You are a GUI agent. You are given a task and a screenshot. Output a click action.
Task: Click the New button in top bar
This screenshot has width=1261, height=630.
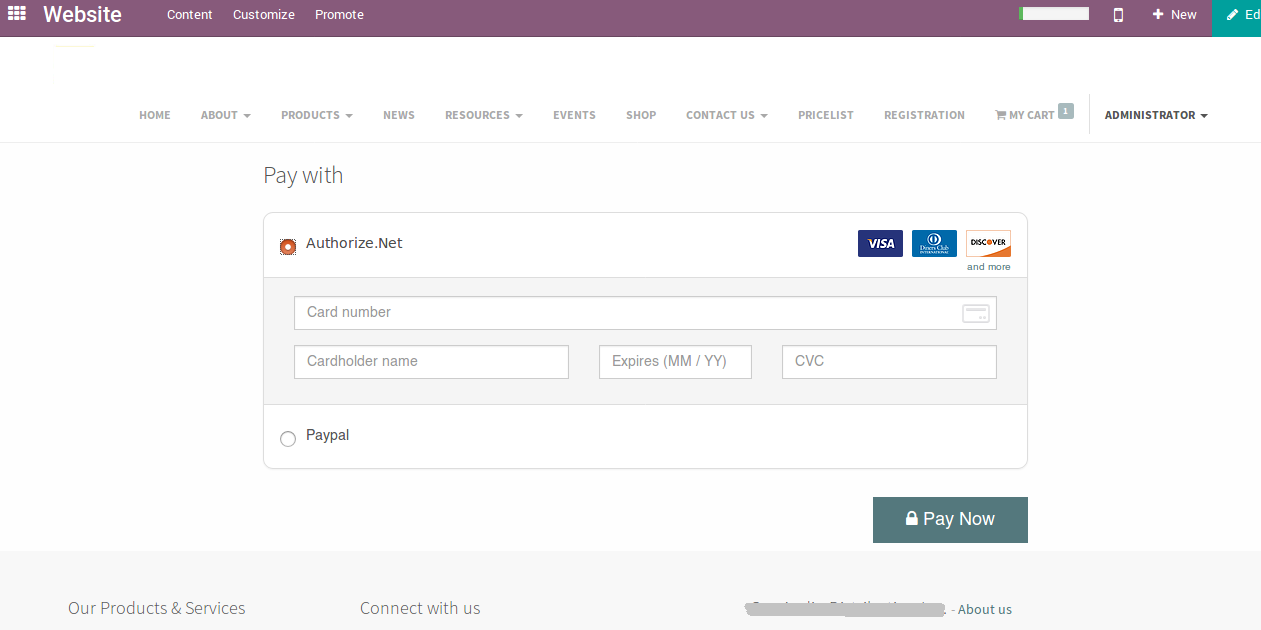coord(1174,15)
